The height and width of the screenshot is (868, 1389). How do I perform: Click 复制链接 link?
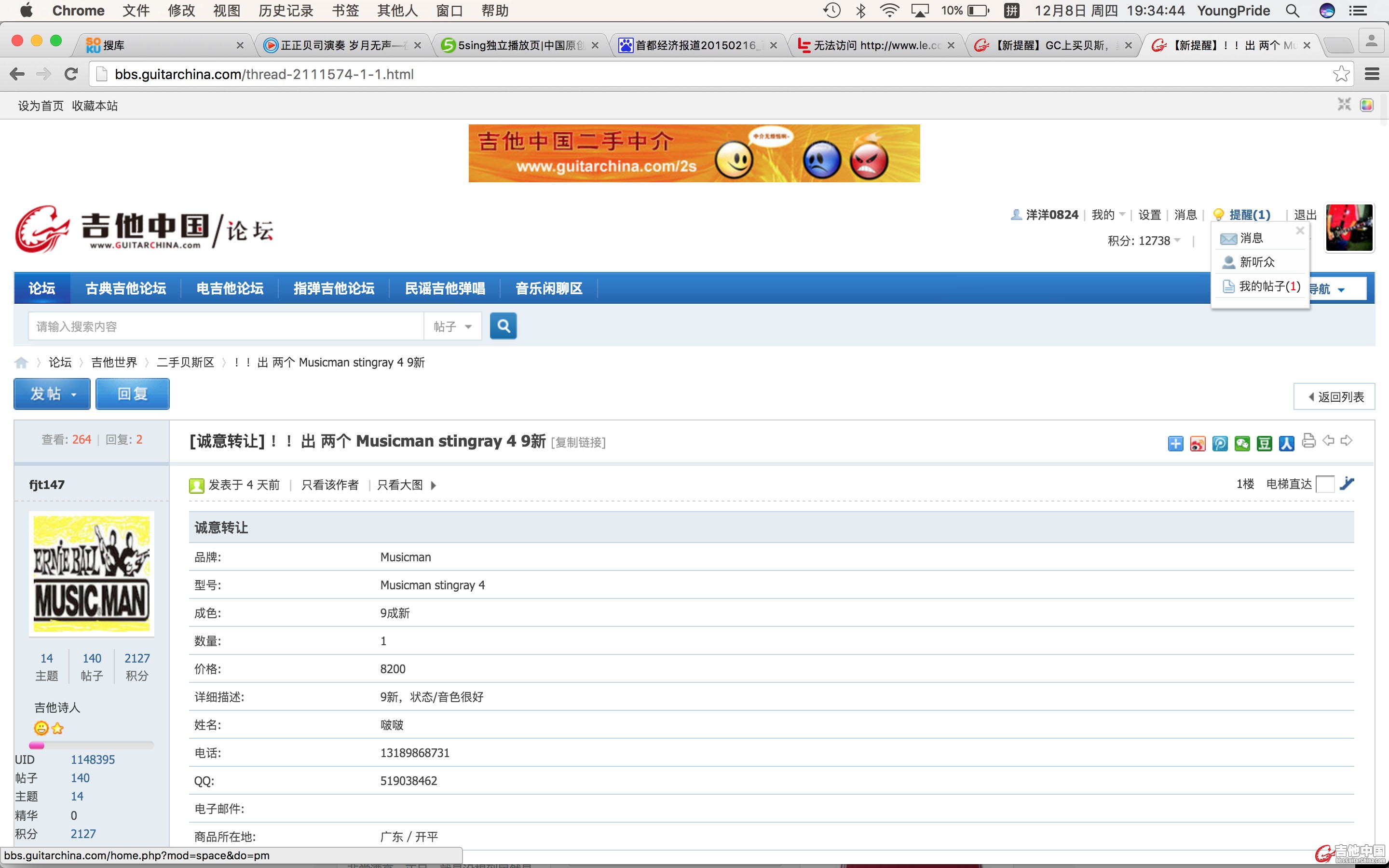pos(579,443)
